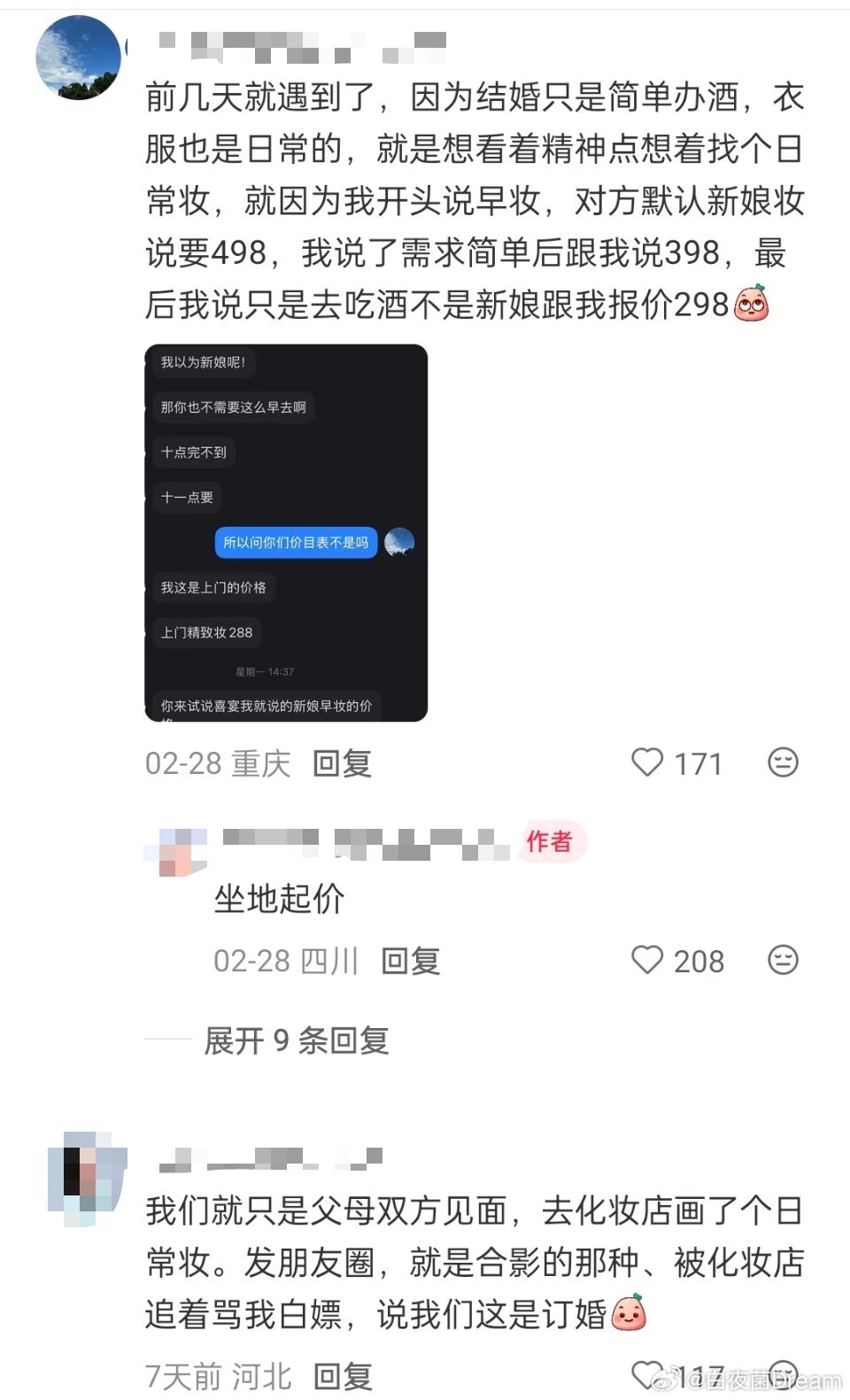The height and width of the screenshot is (1400, 850).
Task: Like the author's reply with 208 likes
Action: coord(647,960)
